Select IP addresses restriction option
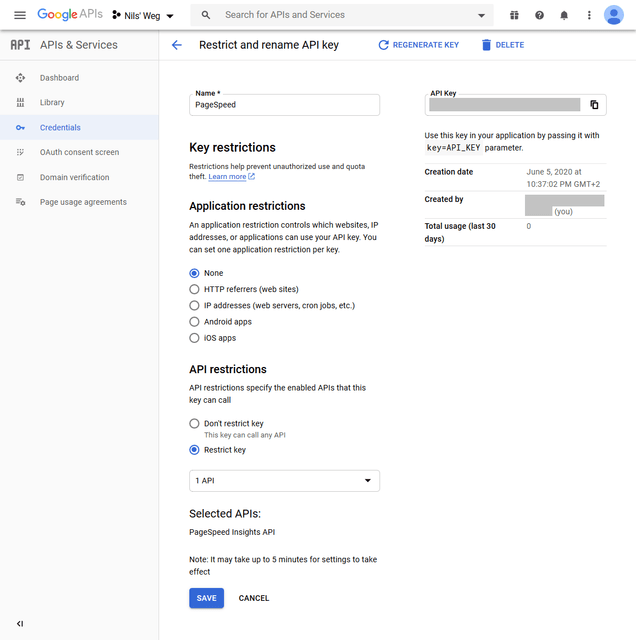The image size is (636, 640). [x=194, y=306]
